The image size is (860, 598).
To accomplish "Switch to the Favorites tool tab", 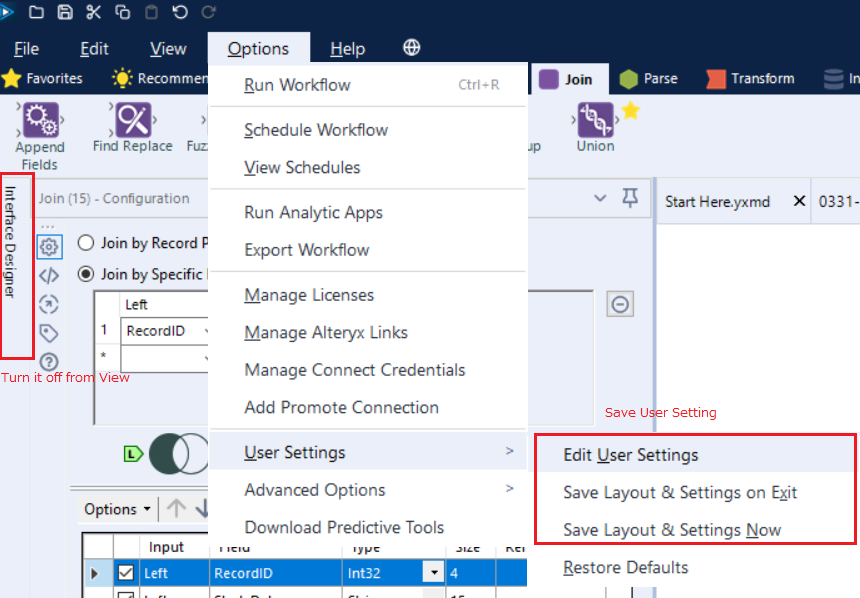I will (42, 78).
